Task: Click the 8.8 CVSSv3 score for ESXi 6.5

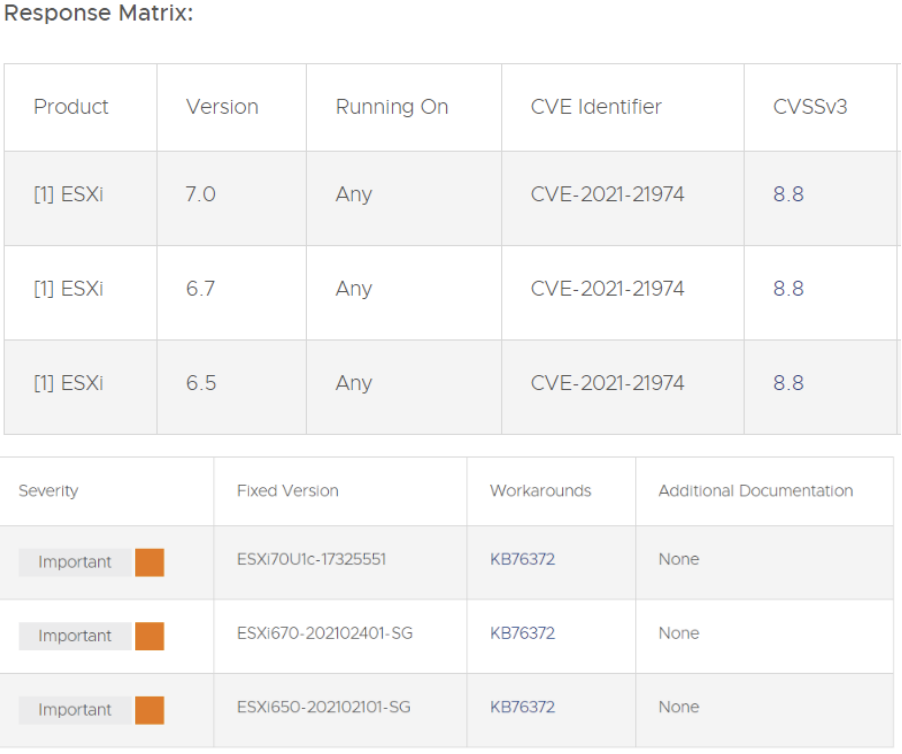Action: point(788,383)
